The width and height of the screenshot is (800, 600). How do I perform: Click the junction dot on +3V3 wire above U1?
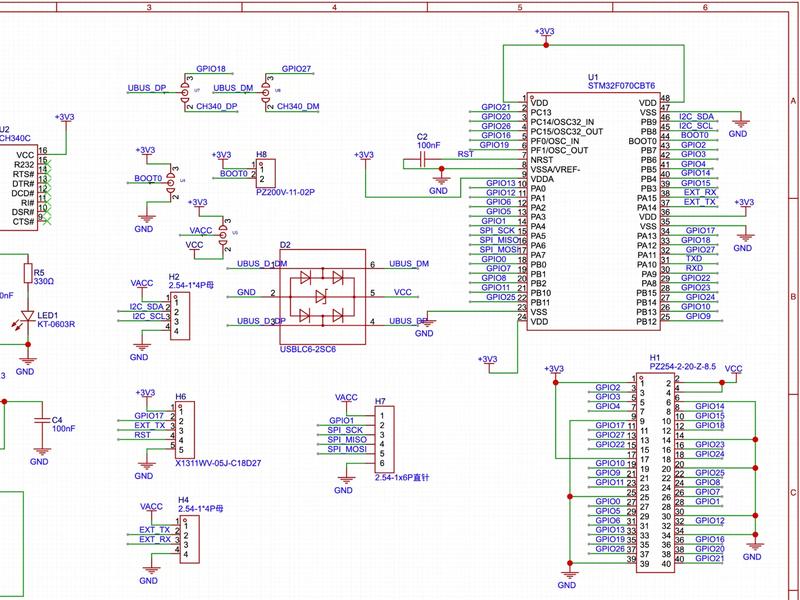tap(546, 45)
